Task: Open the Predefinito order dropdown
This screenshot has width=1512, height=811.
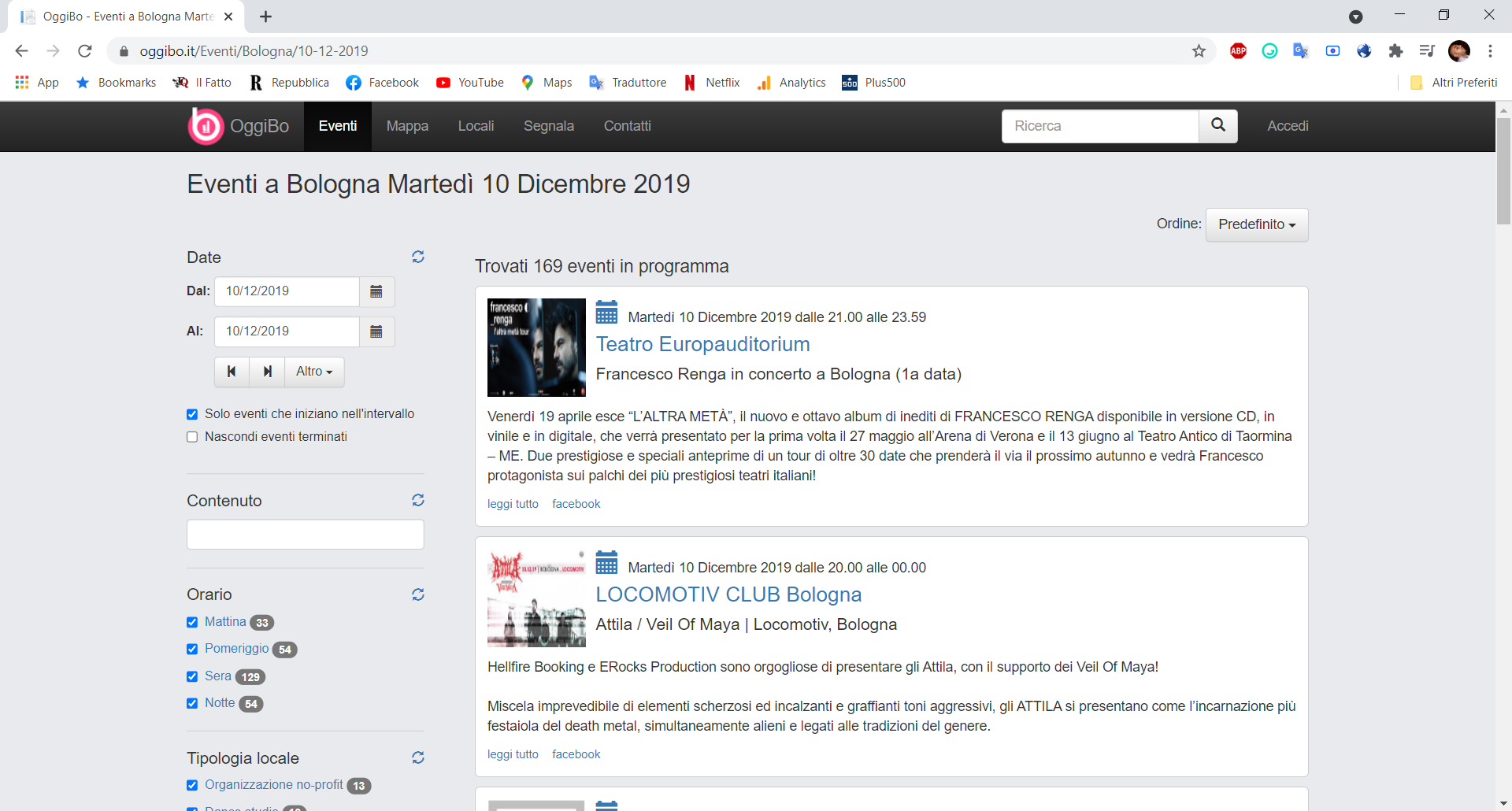Action: [x=1257, y=224]
